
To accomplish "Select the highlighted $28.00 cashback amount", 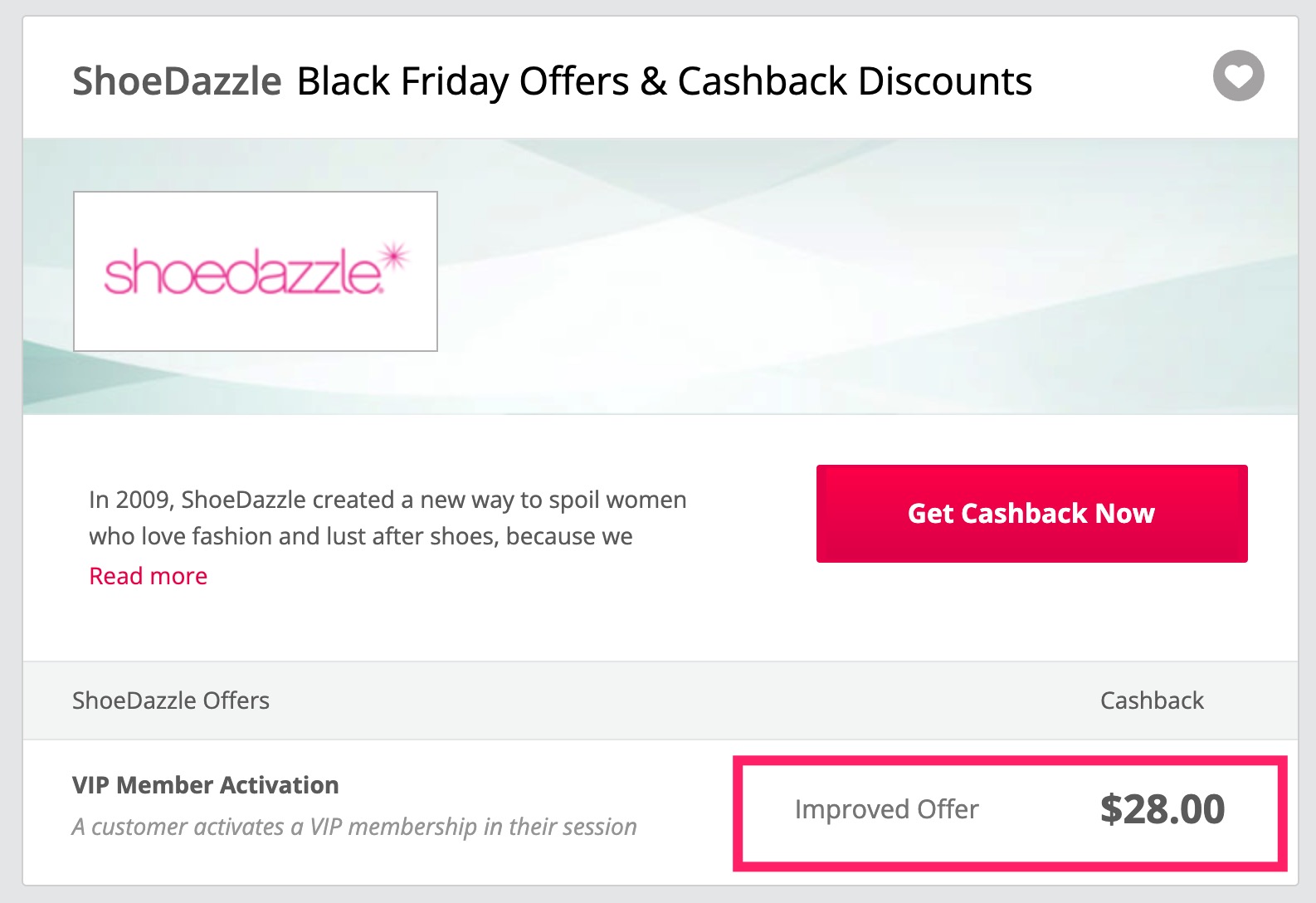I will (1162, 808).
